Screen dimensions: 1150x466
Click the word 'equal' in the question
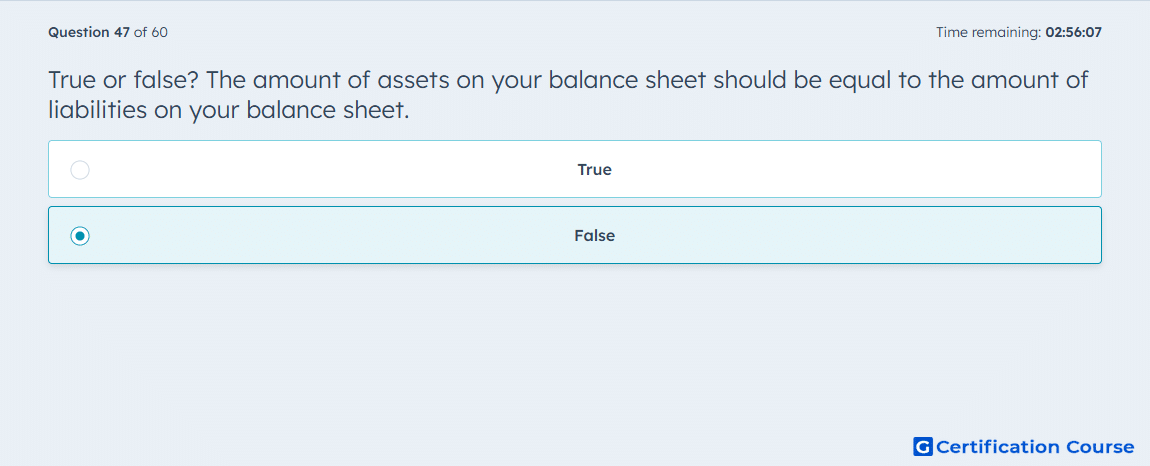[x=858, y=81]
